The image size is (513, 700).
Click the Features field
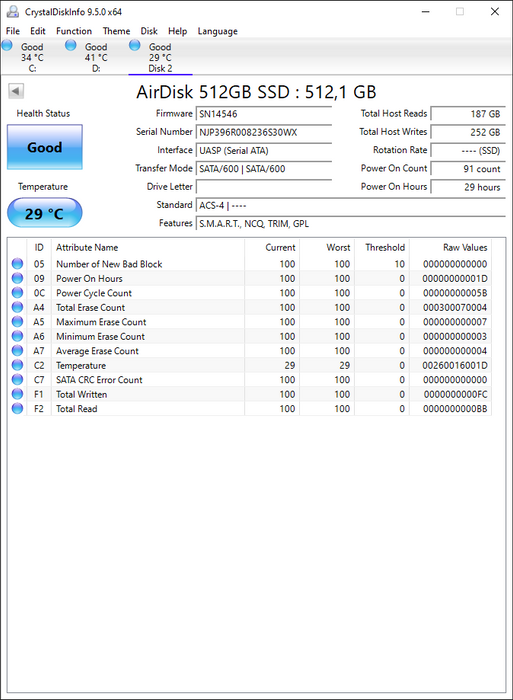(350, 224)
